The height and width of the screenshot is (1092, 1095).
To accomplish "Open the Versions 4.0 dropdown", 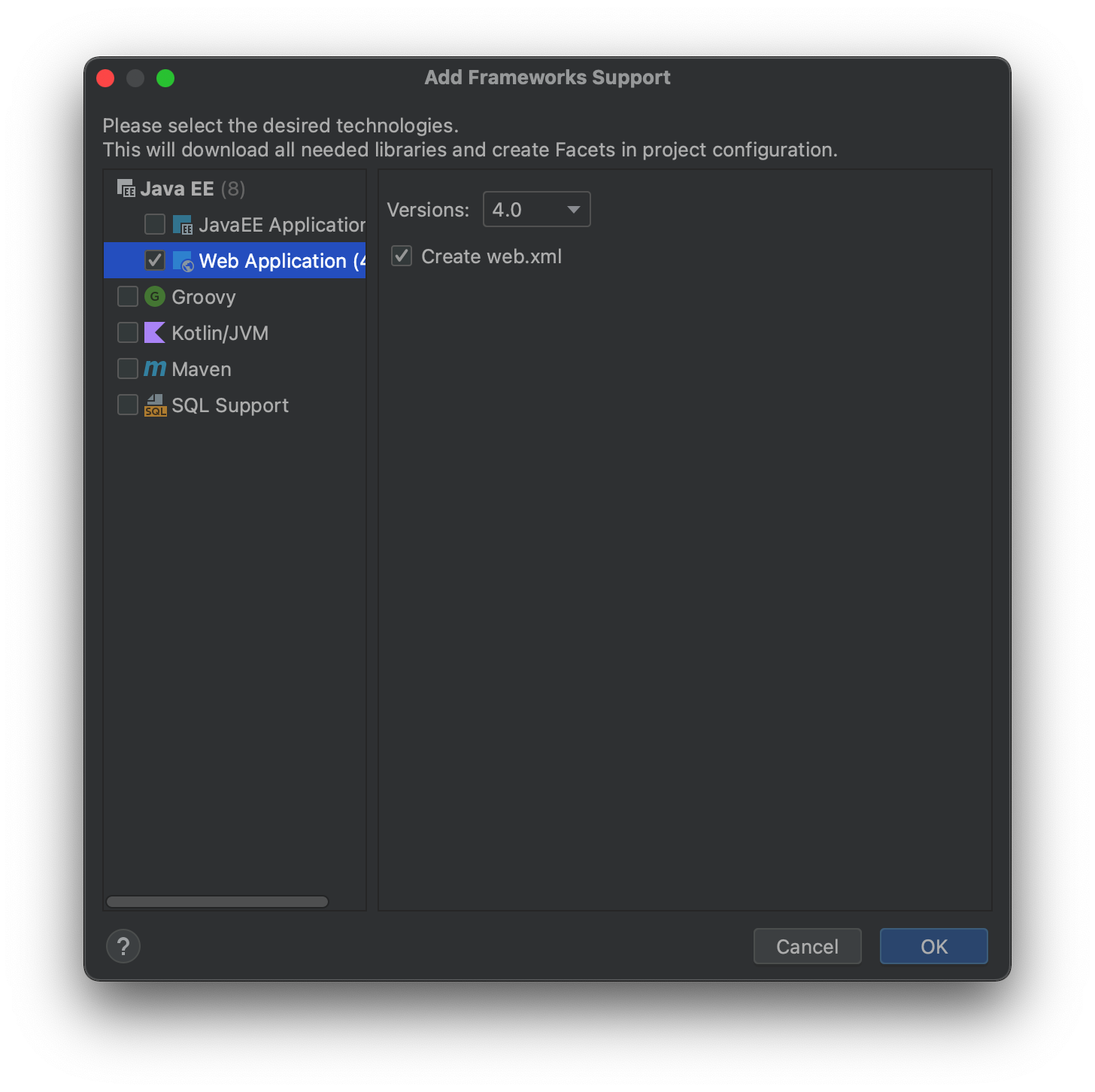I will click(537, 209).
